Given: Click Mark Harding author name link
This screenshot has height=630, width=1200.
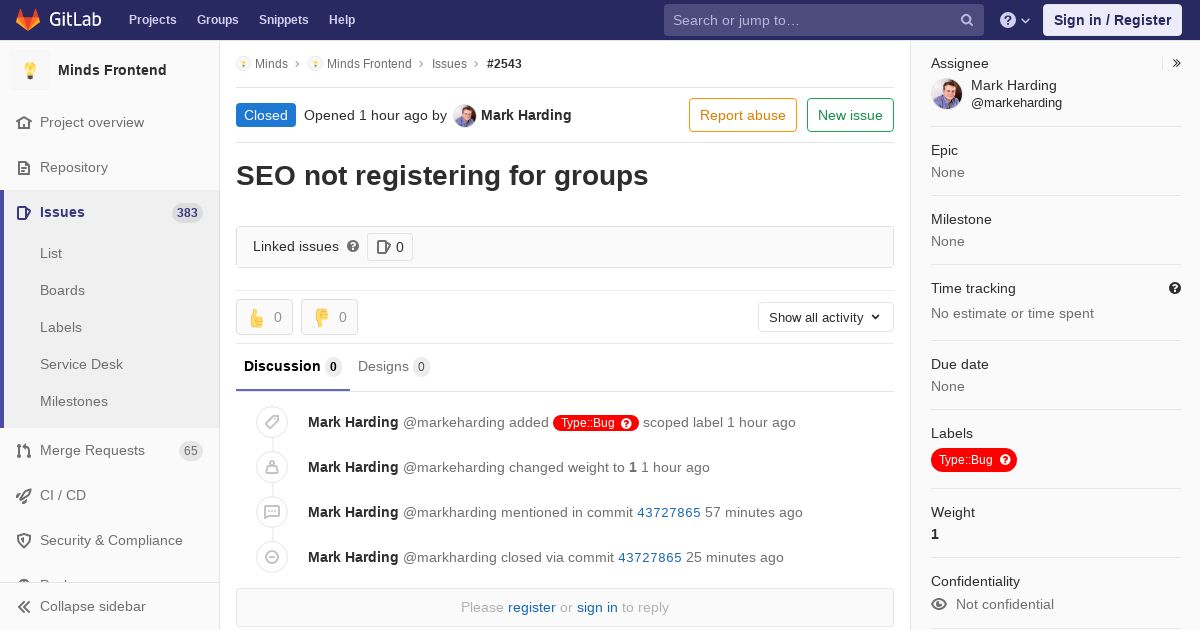Looking at the screenshot, I should tap(526, 115).
